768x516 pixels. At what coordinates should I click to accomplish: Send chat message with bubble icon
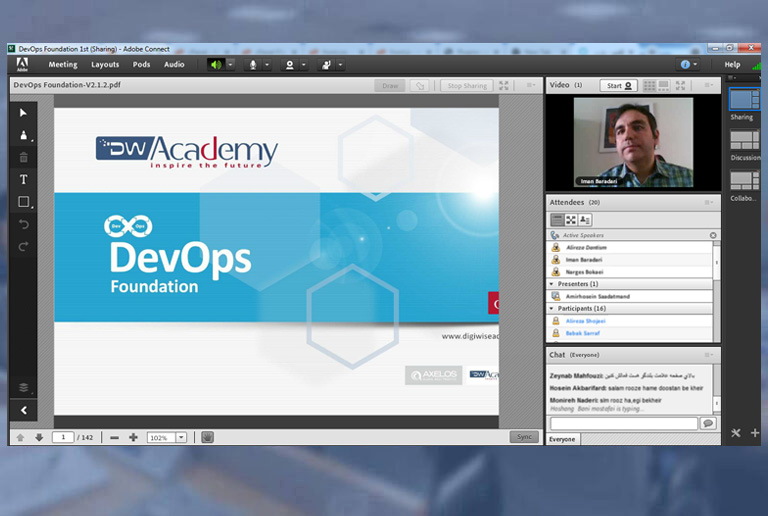(708, 423)
